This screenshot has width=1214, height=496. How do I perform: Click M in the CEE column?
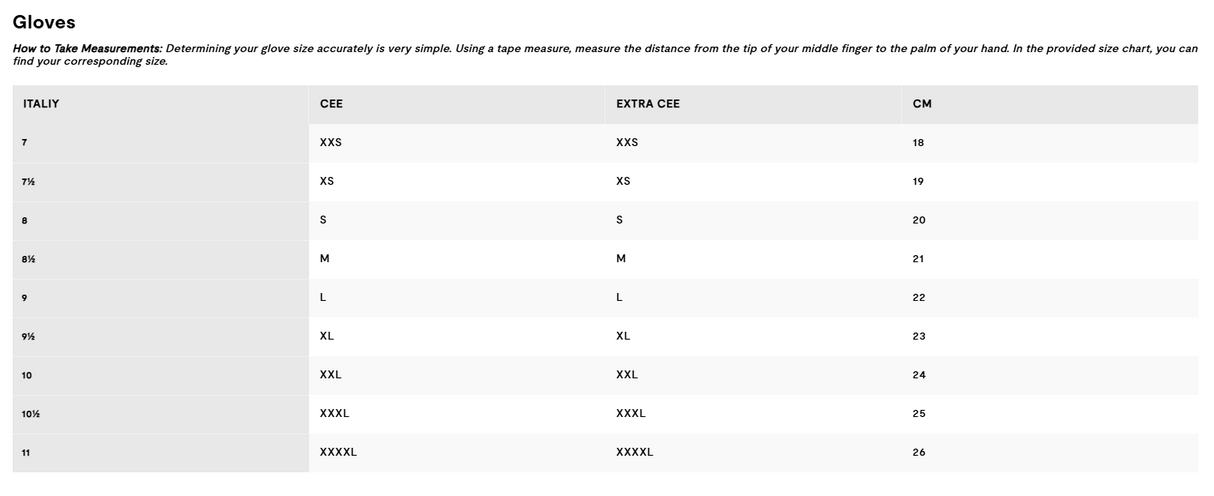(325, 259)
